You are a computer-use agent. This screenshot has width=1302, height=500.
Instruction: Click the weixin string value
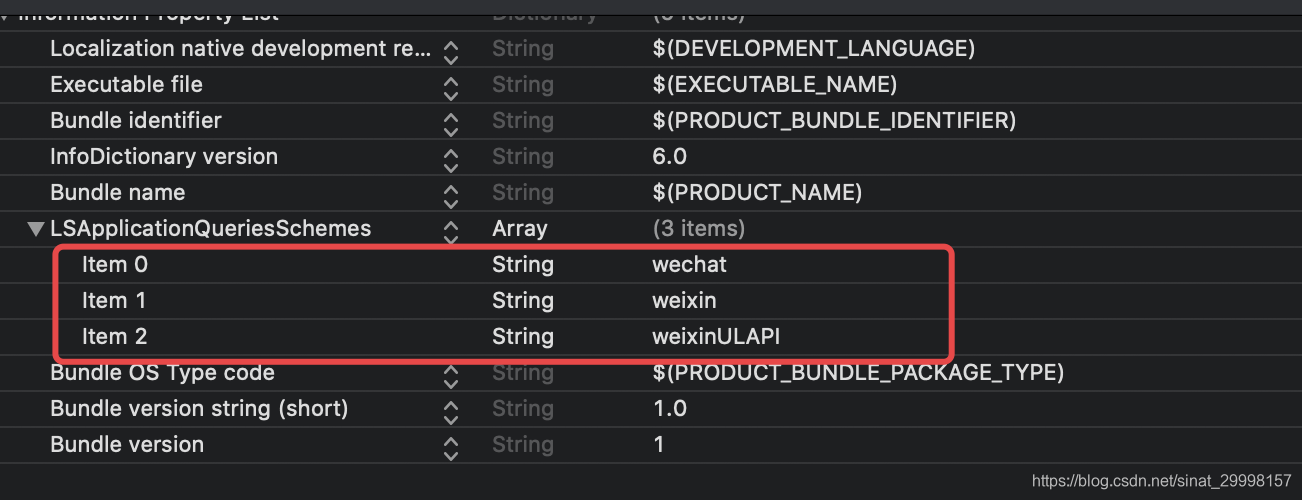[x=684, y=301]
